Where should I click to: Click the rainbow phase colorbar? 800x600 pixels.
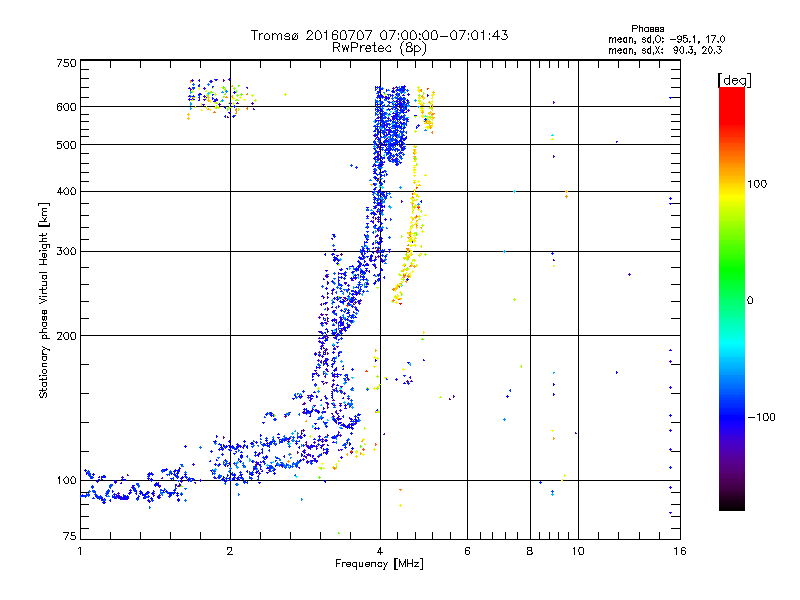732,298
